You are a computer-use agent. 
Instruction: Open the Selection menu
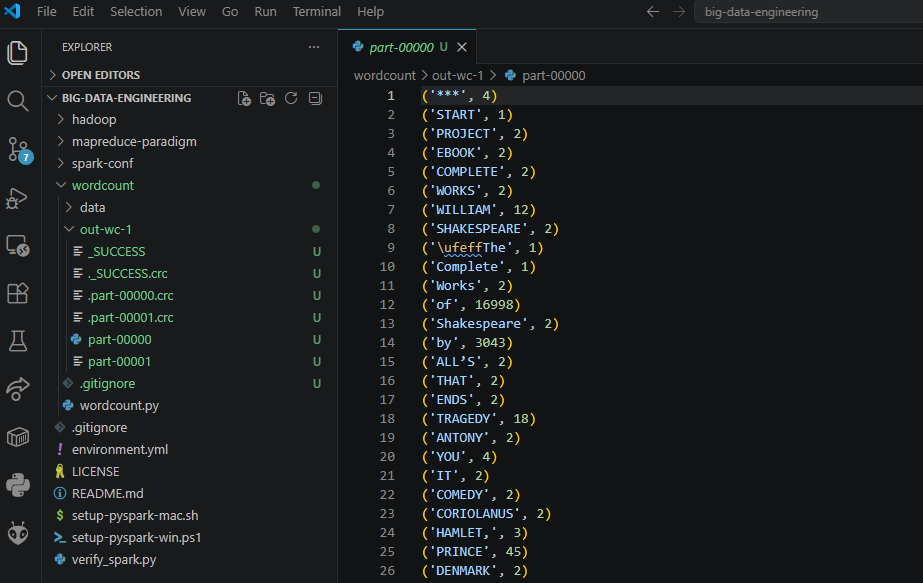[136, 12]
